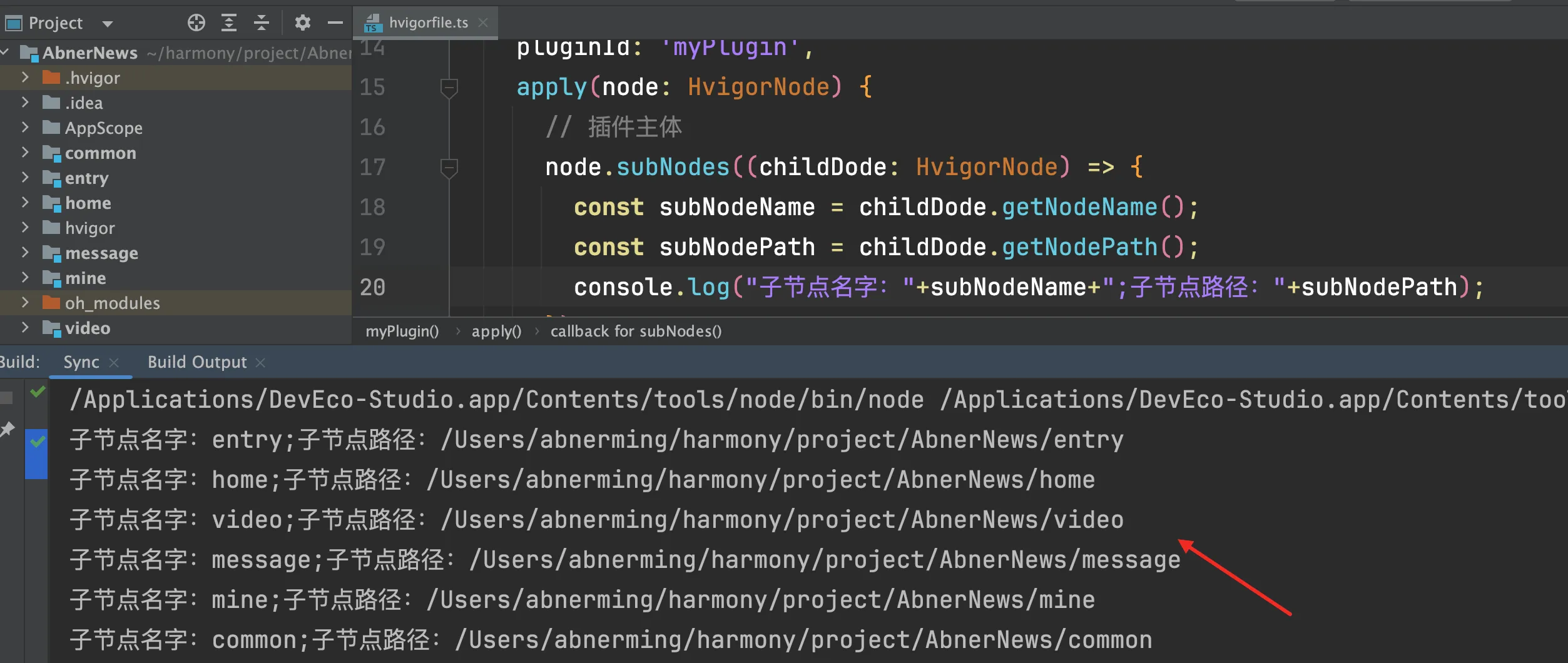
Task: Select the mine module row
Action: (x=176, y=278)
